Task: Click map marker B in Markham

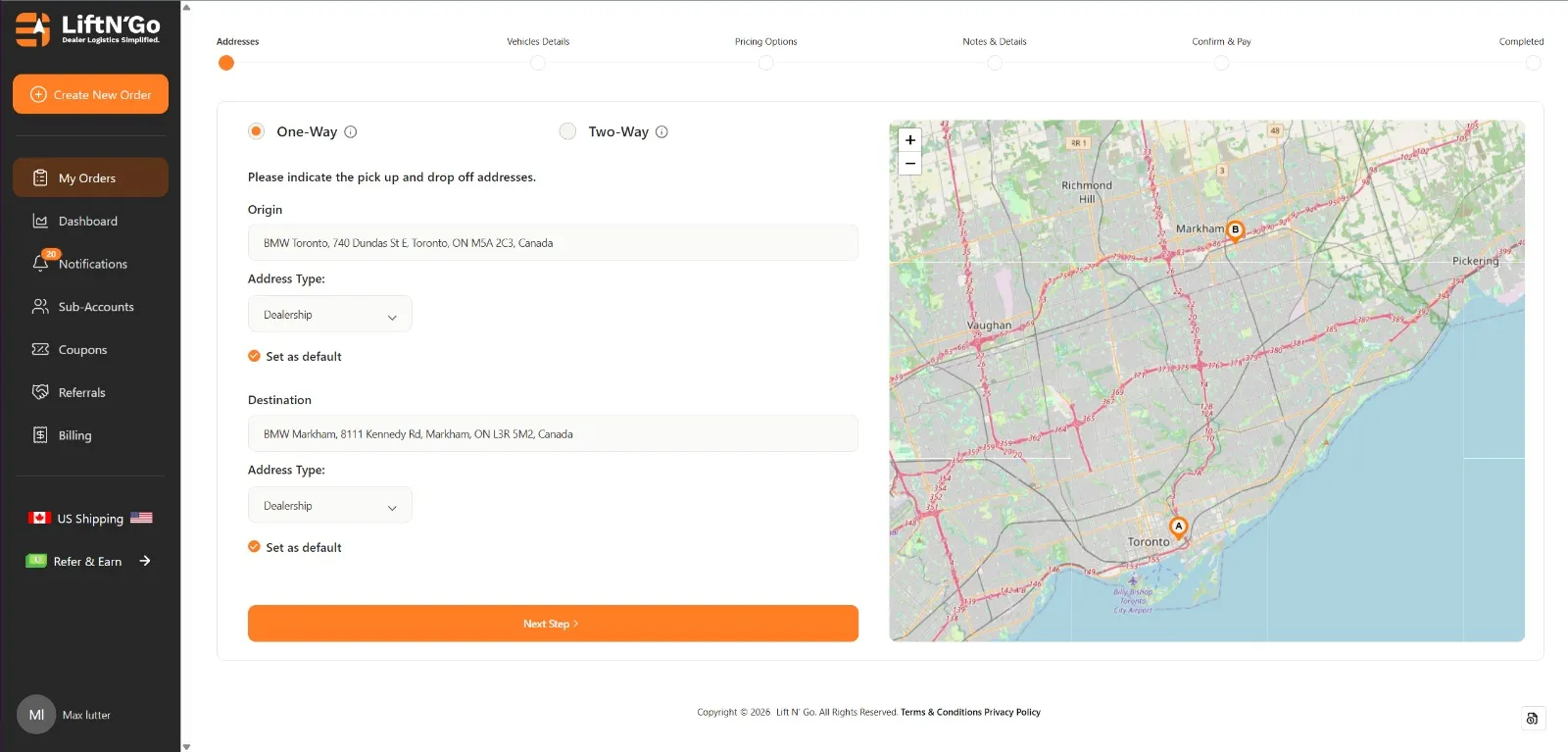Action: [x=1235, y=230]
